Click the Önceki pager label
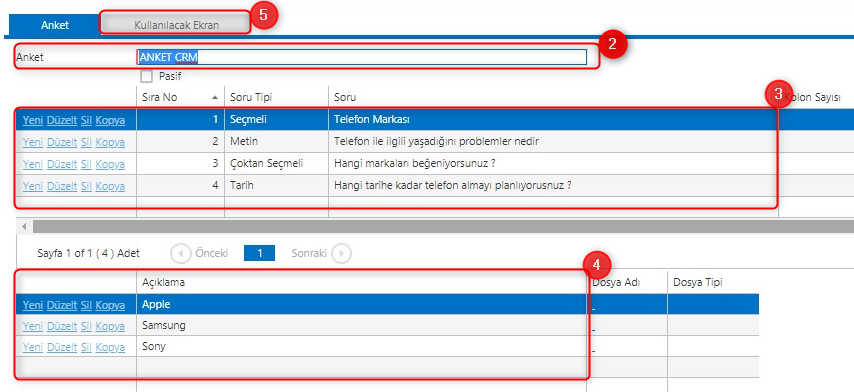854x392 pixels. (x=211, y=253)
